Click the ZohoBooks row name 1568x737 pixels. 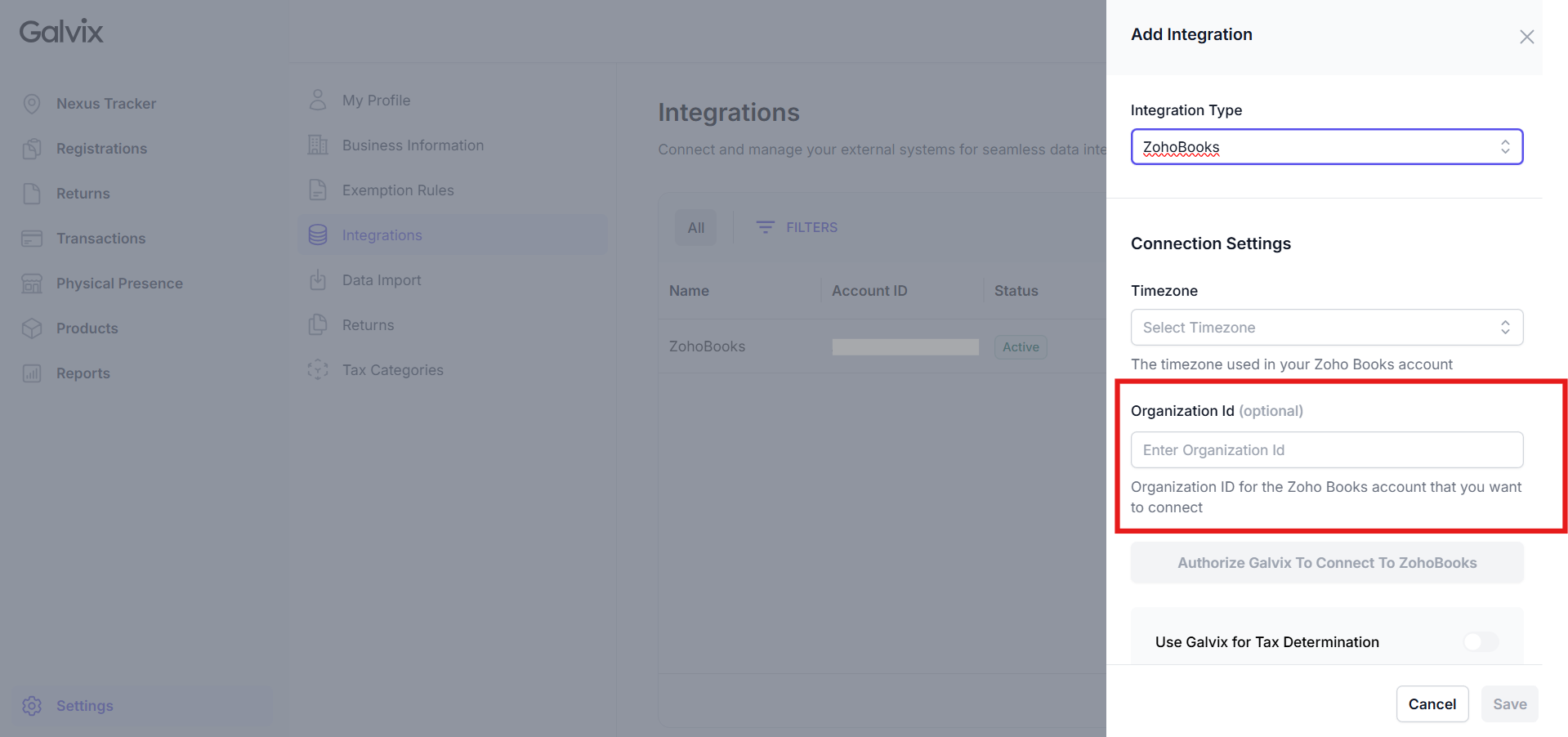tap(707, 346)
